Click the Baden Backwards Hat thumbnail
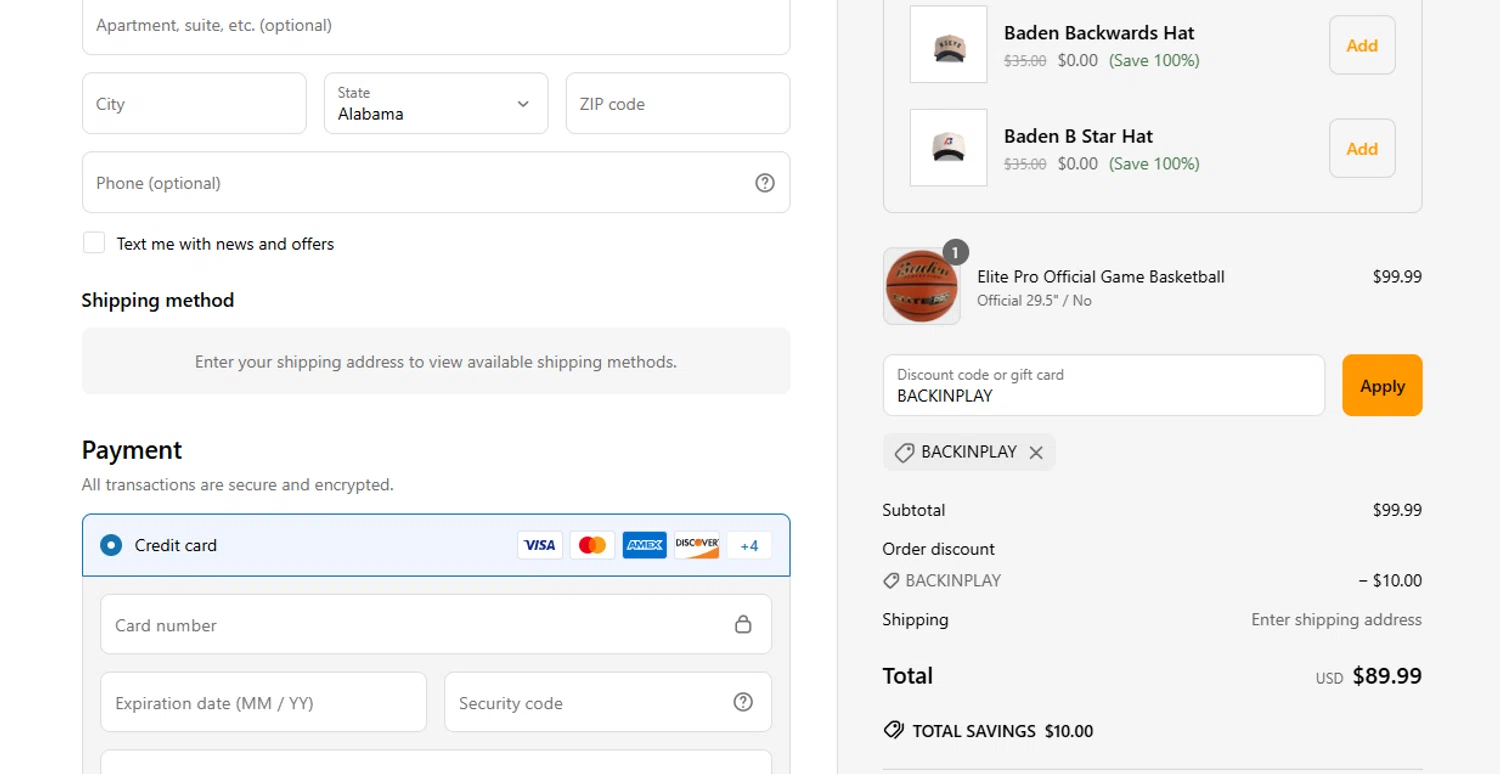Viewport: 1500px width, 774px height. 948,45
